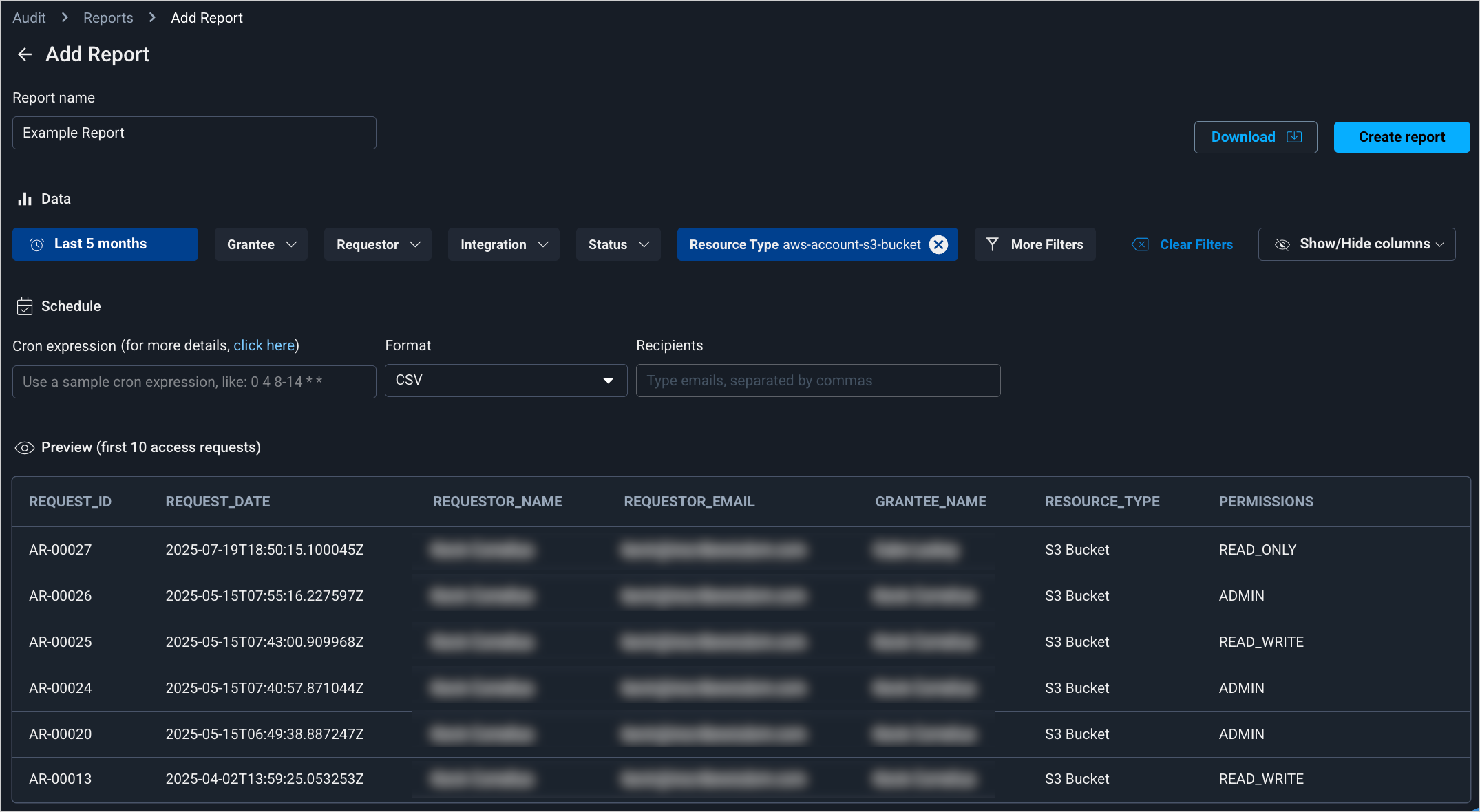1480x812 pixels.
Task: Click the clock icon in Last 5 months
Action: (x=37, y=244)
